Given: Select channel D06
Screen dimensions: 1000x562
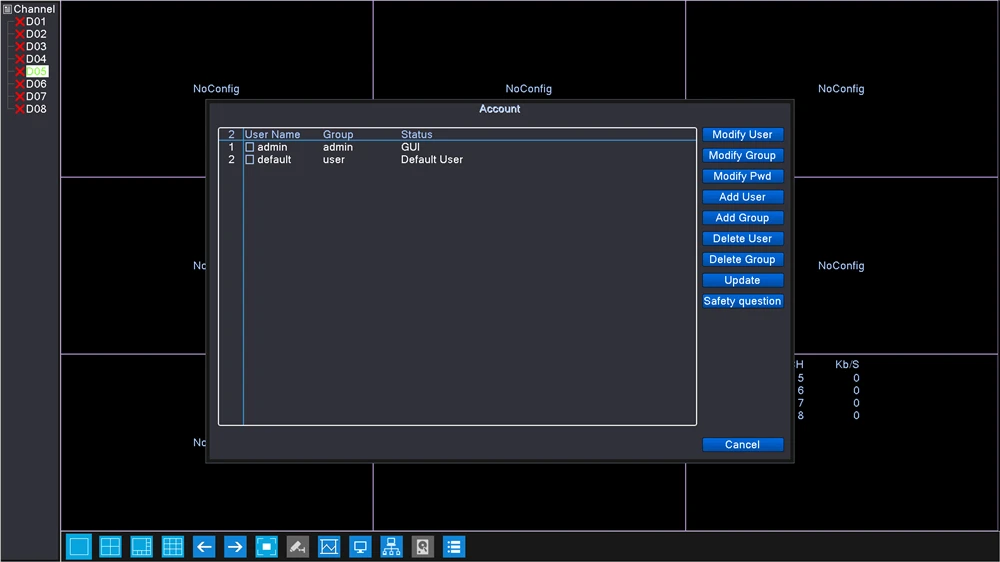Looking at the screenshot, I should click(x=36, y=84).
